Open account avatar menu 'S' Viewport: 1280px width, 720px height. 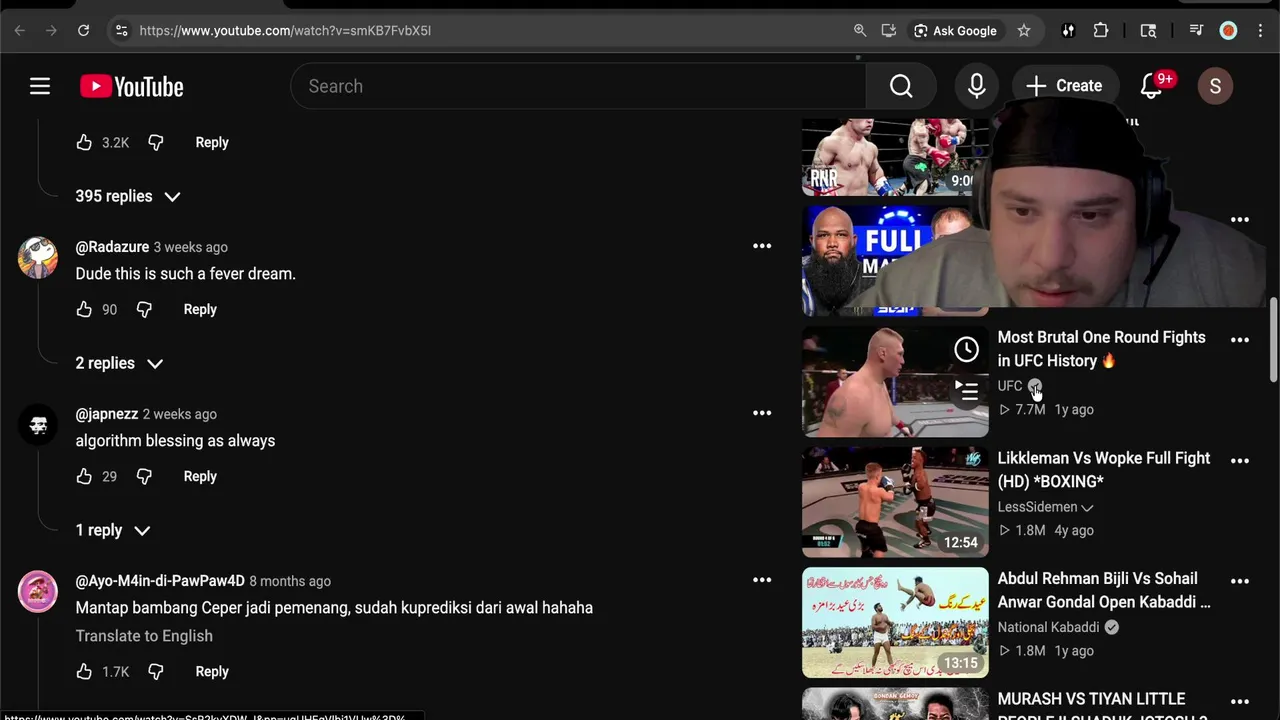(x=1215, y=86)
